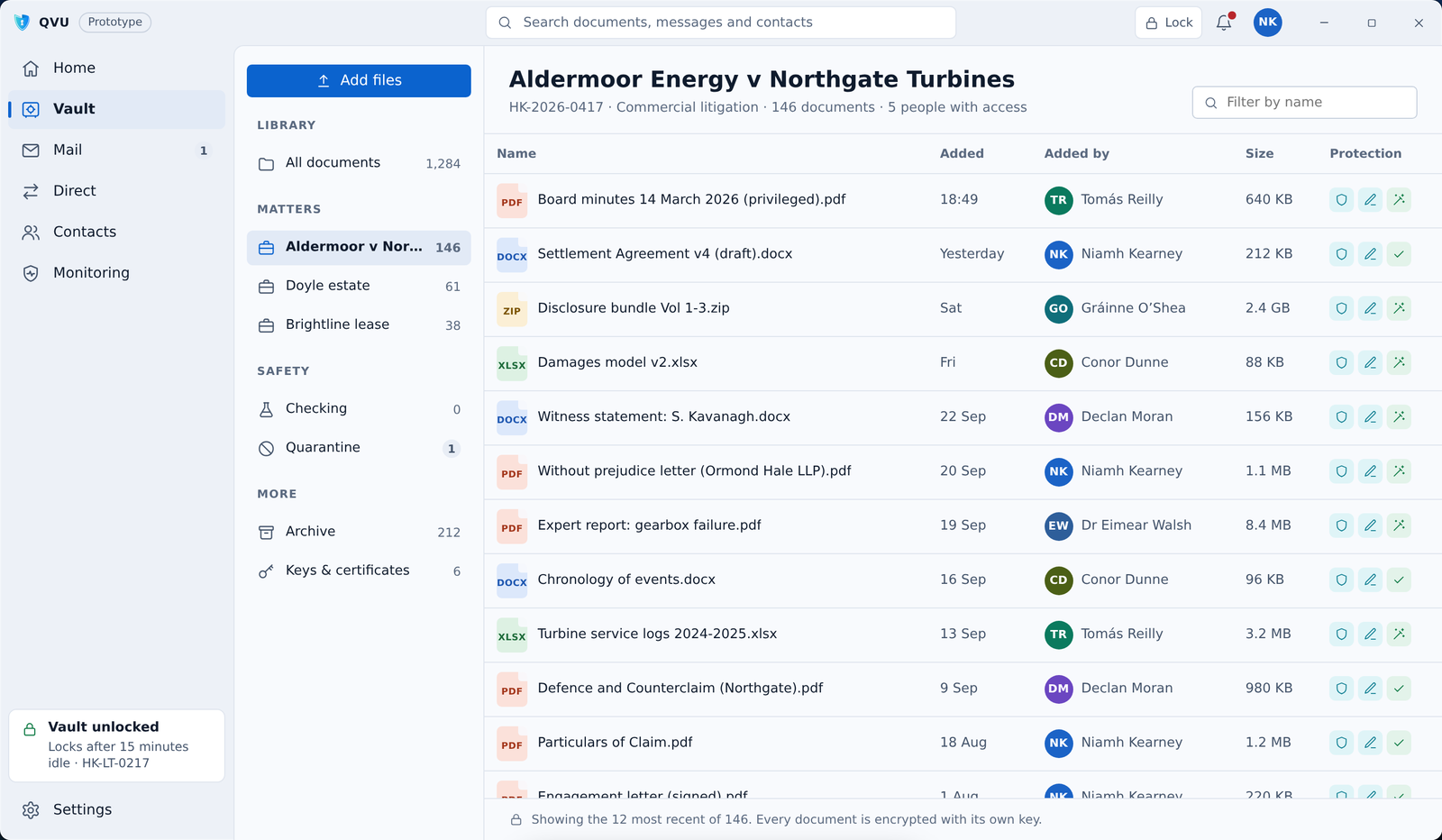Image resolution: width=1442 pixels, height=840 pixels.
Task: Focus the document search box
Action: click(x=721, y=23)
